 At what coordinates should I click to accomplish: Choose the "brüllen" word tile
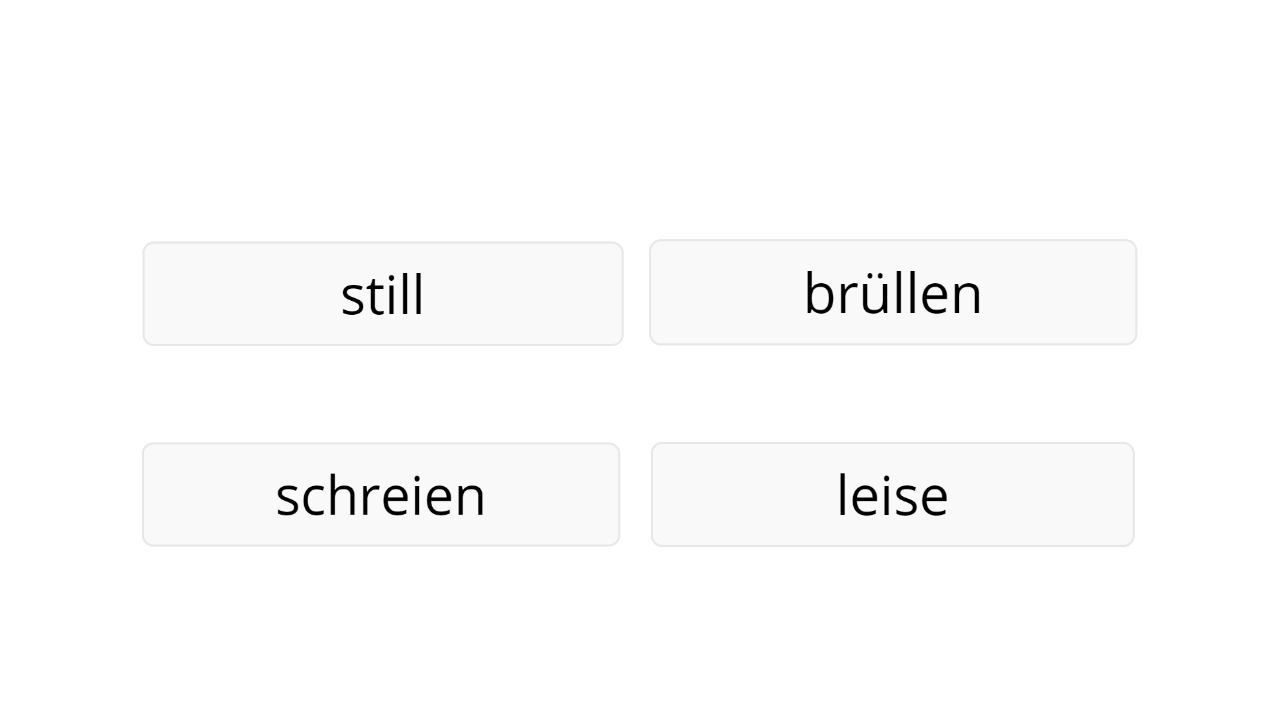pos(893,293)
